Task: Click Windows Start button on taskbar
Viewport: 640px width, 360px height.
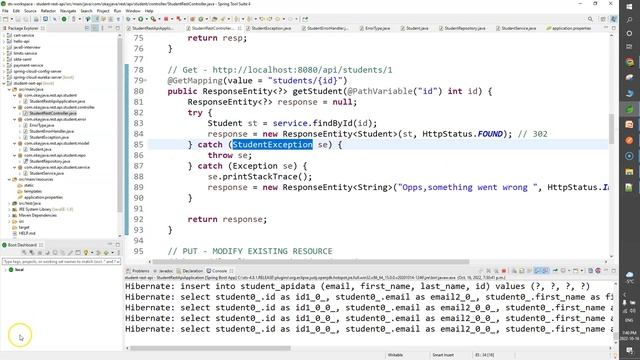Action: coord(629,7)
